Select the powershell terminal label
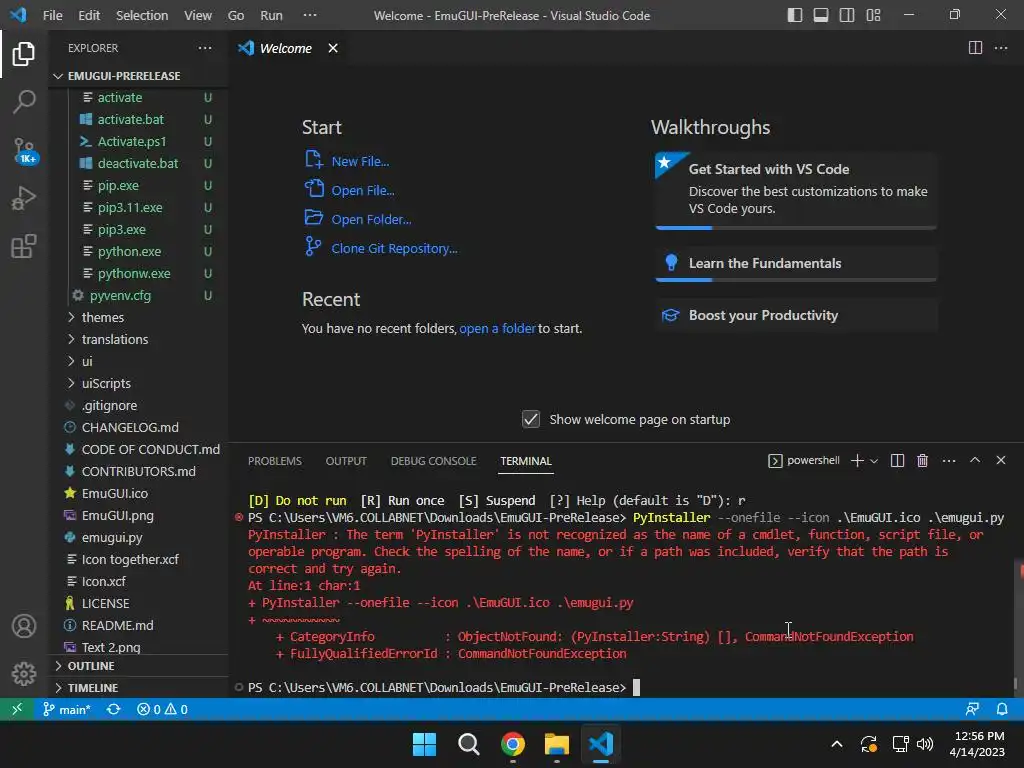Screen dimensions: 1024x768 coord(804,460)
